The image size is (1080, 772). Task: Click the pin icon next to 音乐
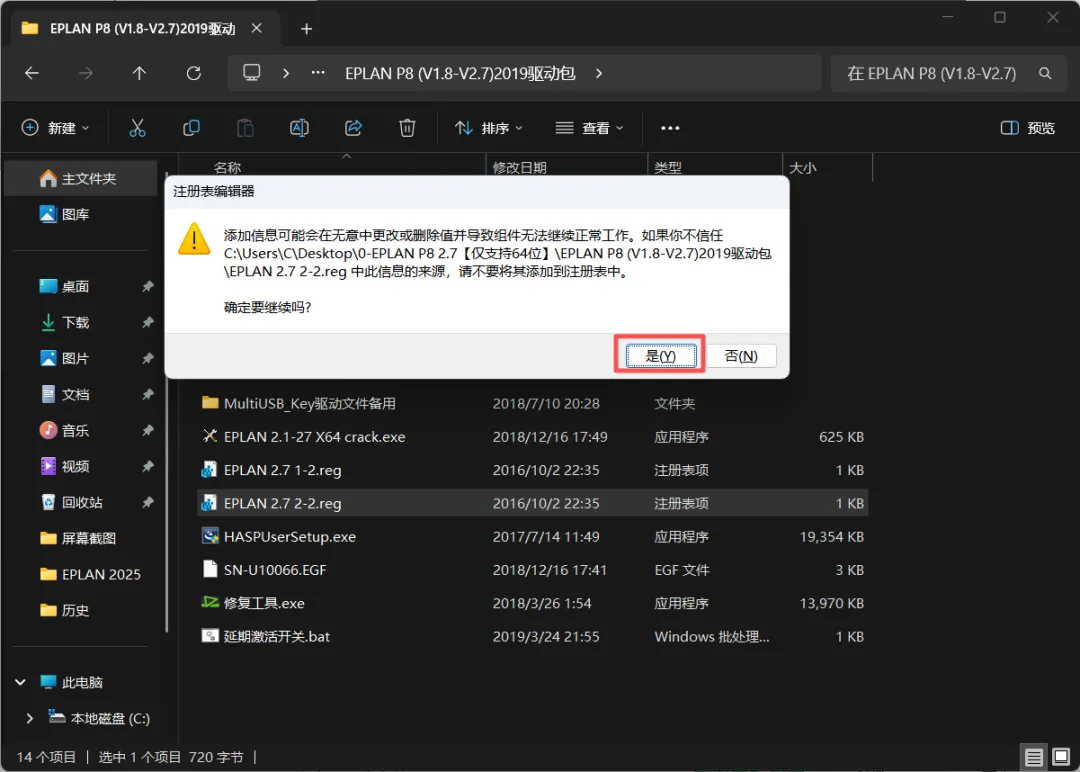coord(147,430)
